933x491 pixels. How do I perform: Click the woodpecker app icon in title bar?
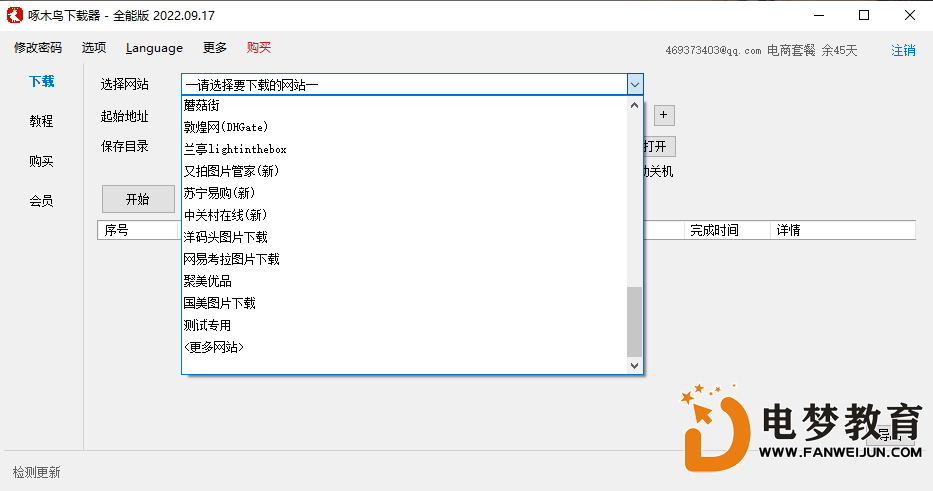point(14,15)
